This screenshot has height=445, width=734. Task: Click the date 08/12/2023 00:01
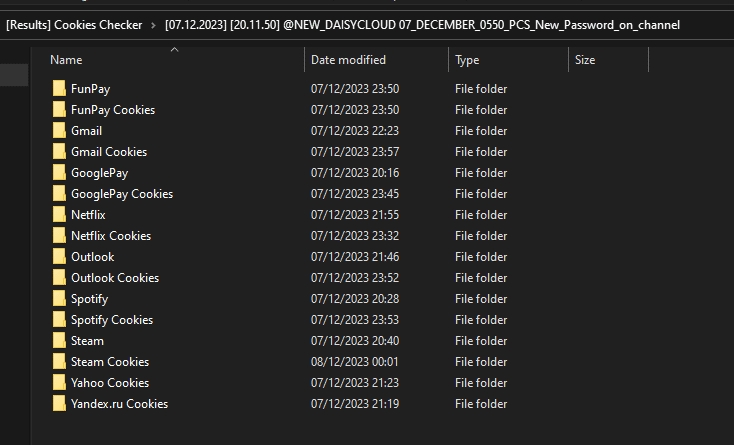click(355, 362)
